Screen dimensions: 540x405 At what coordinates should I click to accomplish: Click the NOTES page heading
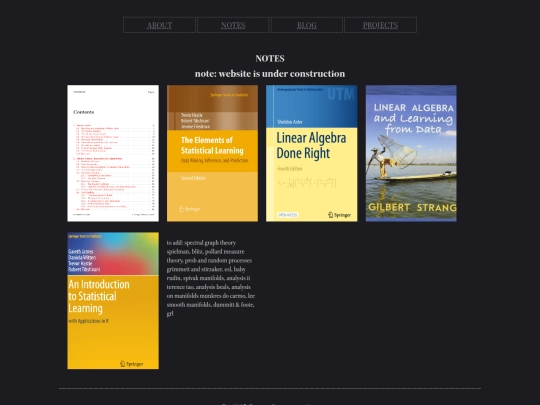(270, 59)
